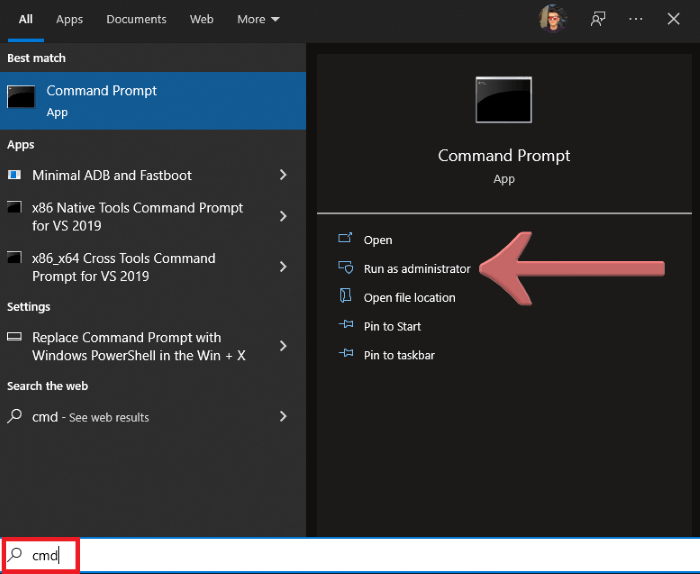Click the Run as administrator shield icon
Image resolution: width=700 pixels, height=574 pixels.
(346, 267)
